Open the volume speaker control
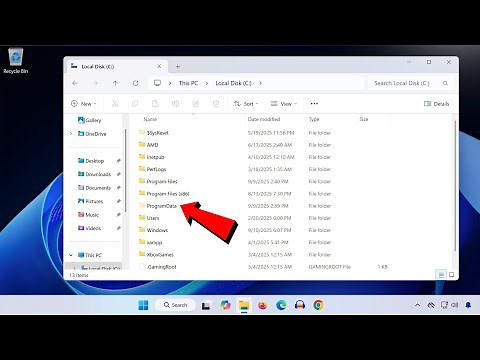 coord(455,305)
